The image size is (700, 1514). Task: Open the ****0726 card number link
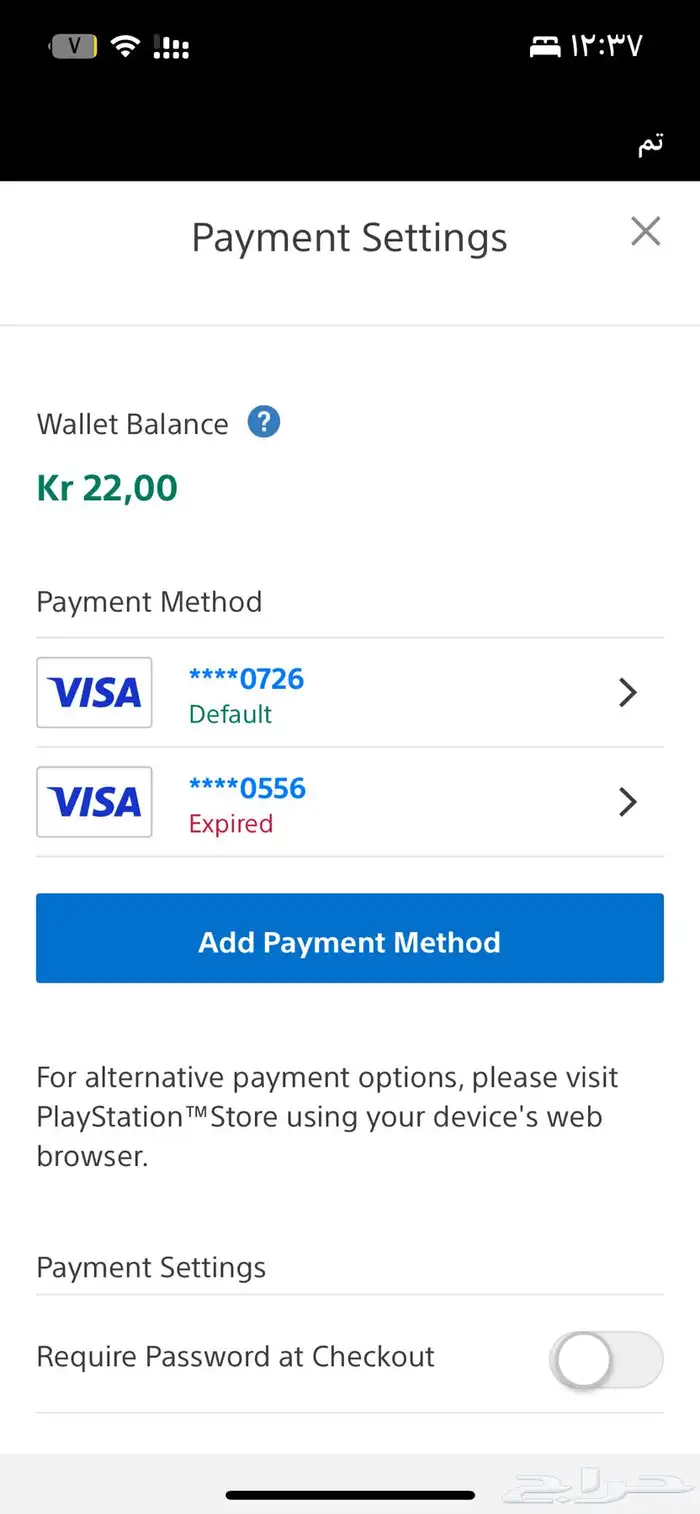tap(246, 679)
